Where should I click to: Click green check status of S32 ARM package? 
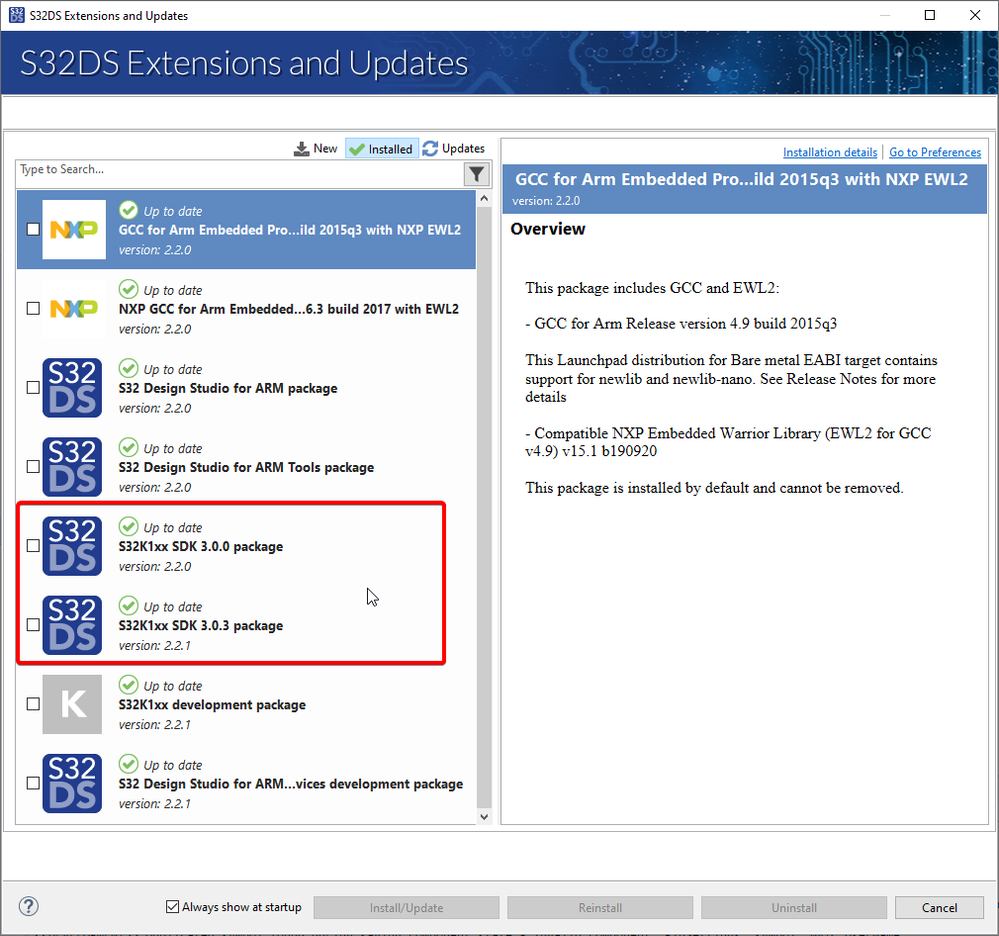coord(128,368)
